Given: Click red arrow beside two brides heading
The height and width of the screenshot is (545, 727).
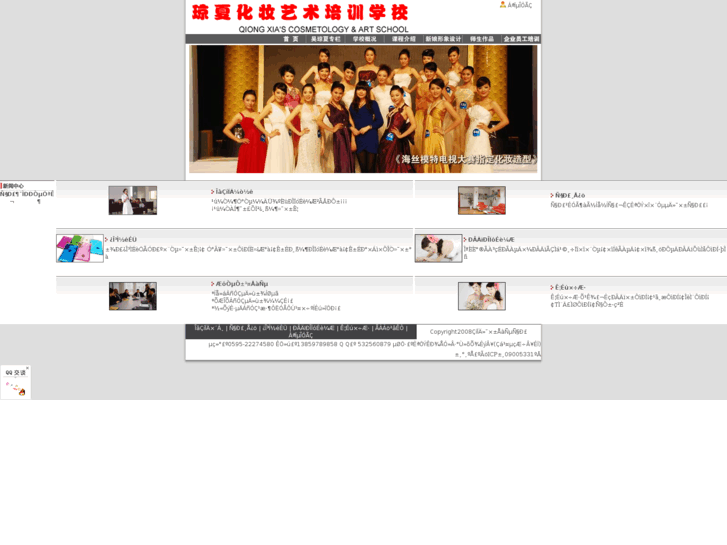Looking at the screenshot, I should (x=552, y=288).
